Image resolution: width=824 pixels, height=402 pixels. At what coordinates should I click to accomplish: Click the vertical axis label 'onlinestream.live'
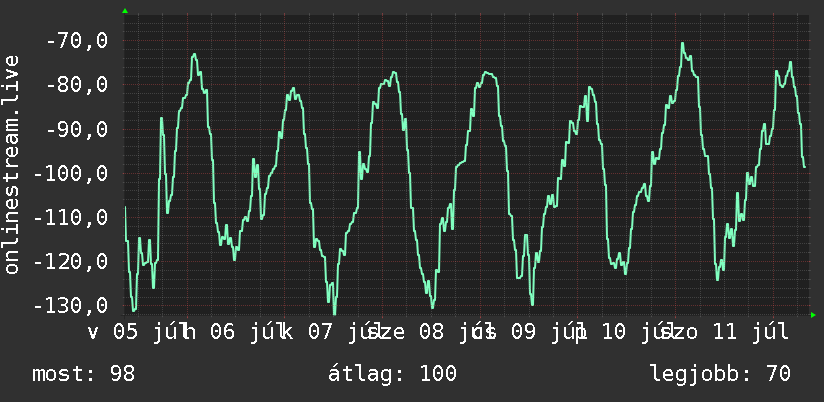click(11, 164)
